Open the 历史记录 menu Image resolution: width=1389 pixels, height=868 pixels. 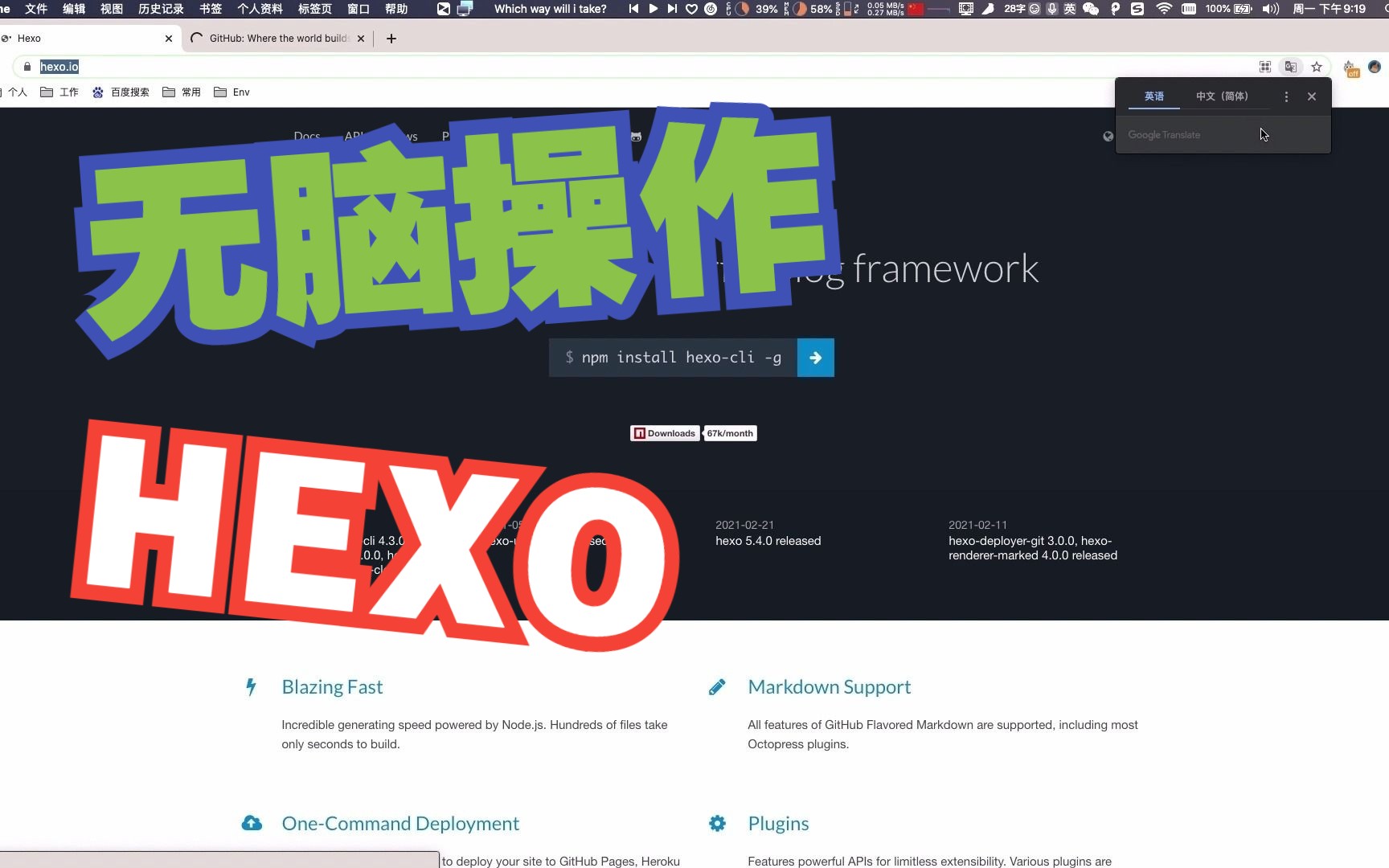coord(161,9)
